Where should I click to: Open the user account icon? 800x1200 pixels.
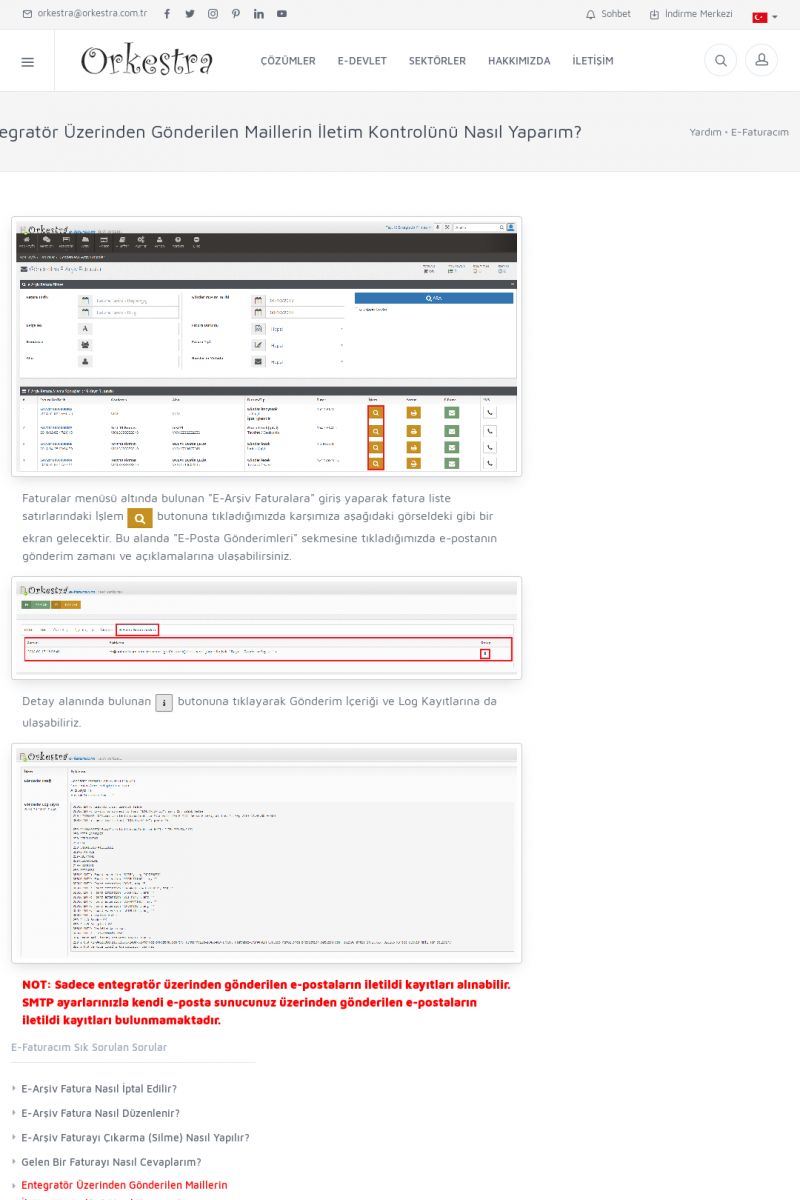(x=761, y=61)
